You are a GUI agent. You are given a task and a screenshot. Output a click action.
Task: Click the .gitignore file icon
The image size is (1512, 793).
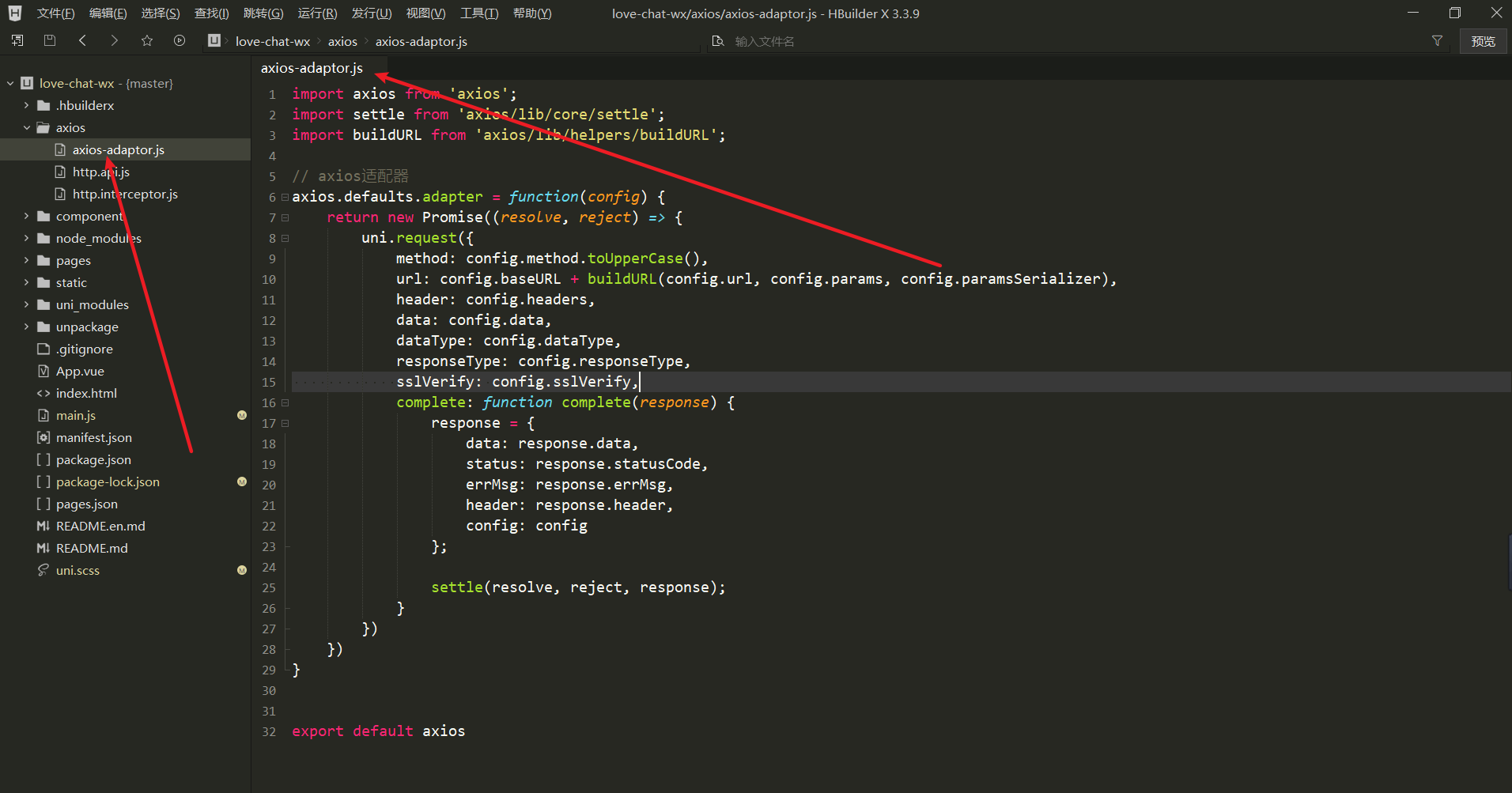(43, 349)
